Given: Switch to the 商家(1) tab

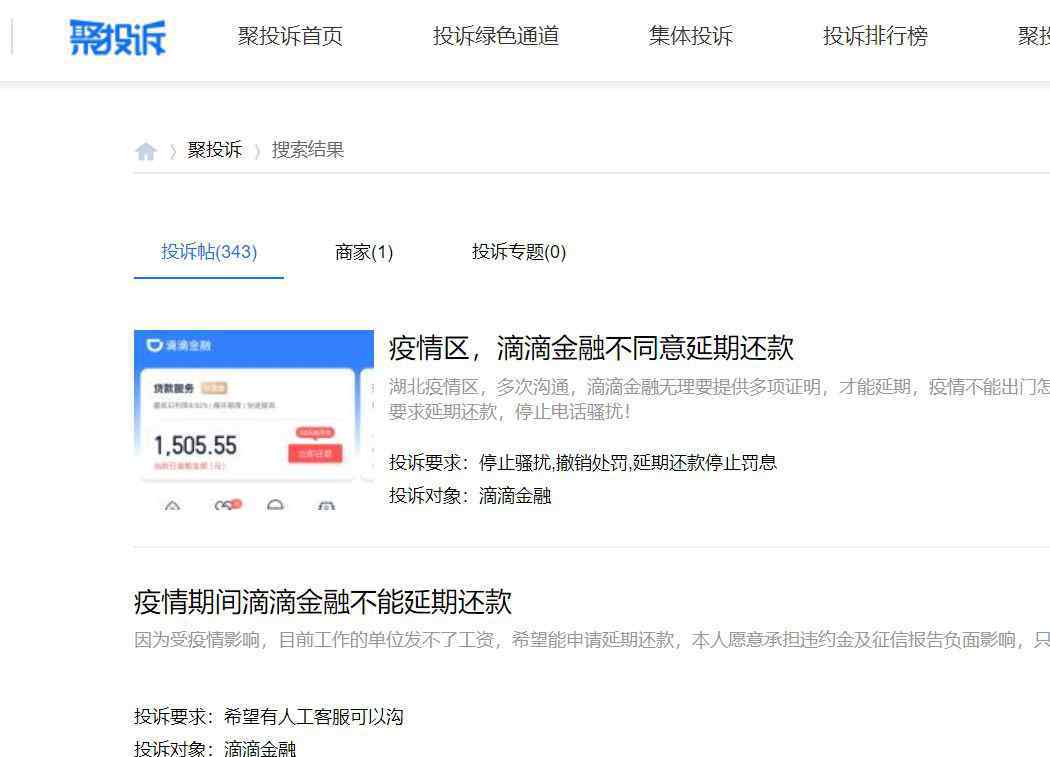Looking at the screenshot, I should [x=364, y=252].
